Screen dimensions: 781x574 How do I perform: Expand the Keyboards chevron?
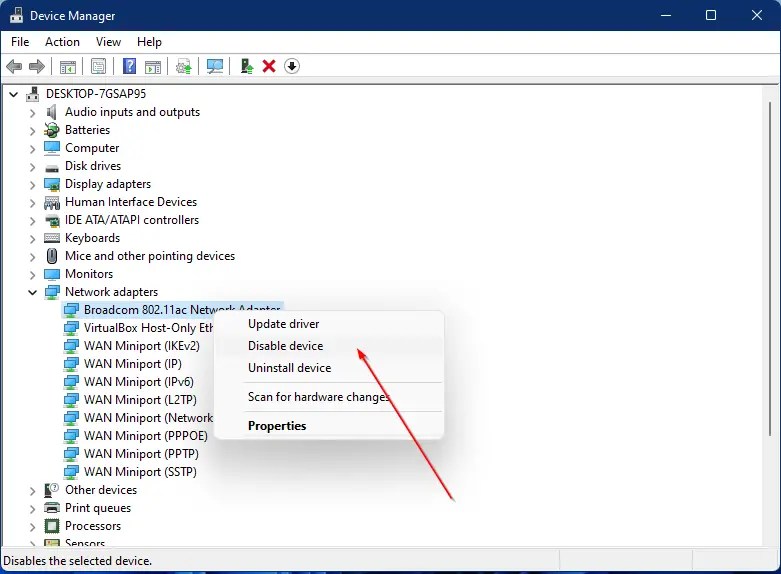[x=32, y=239]
